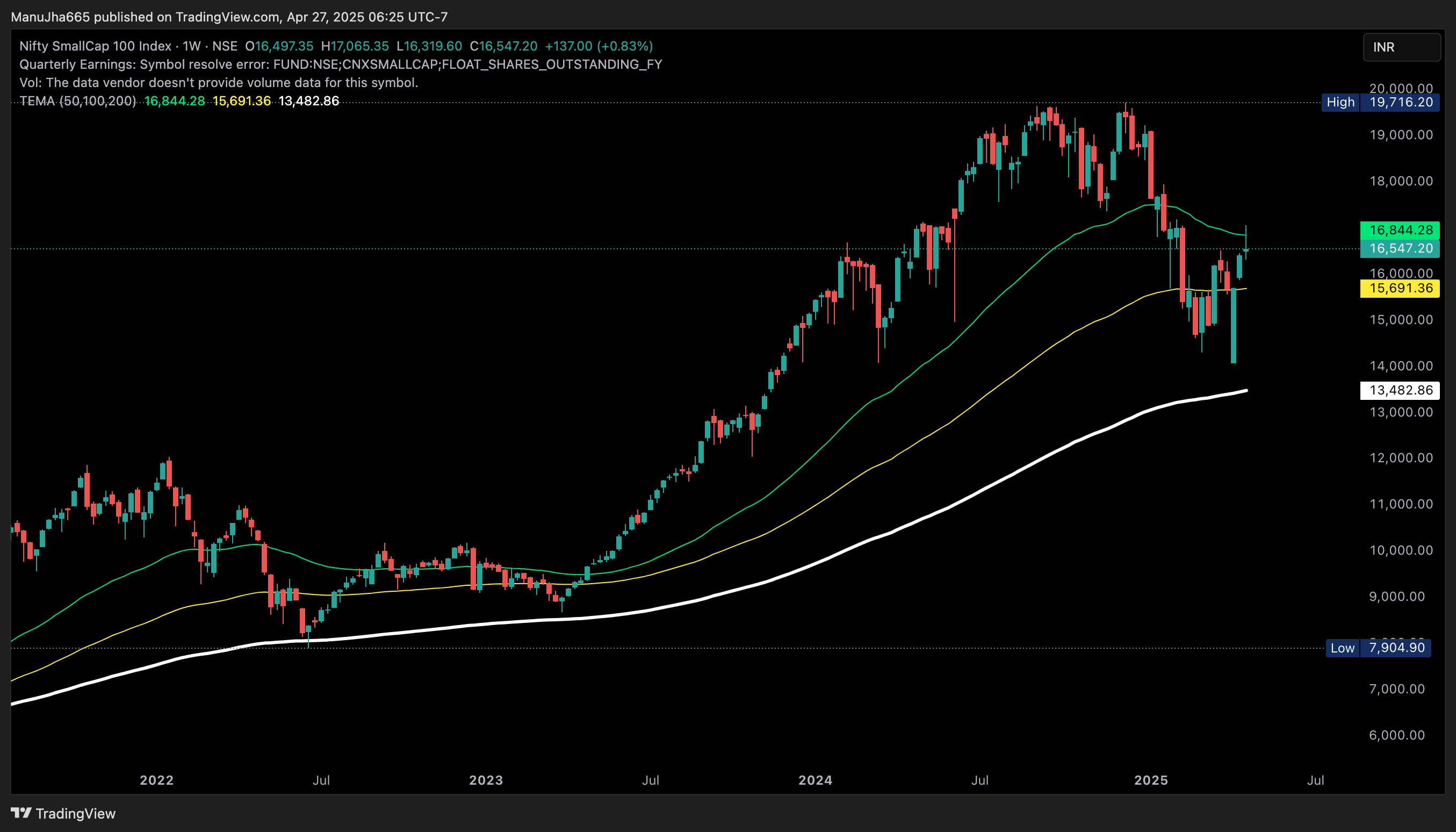The image size is (1456, 832).
Task: Click the yellow TEMA value 15,691.36 in legend
Action: click(x=242, y=101)
